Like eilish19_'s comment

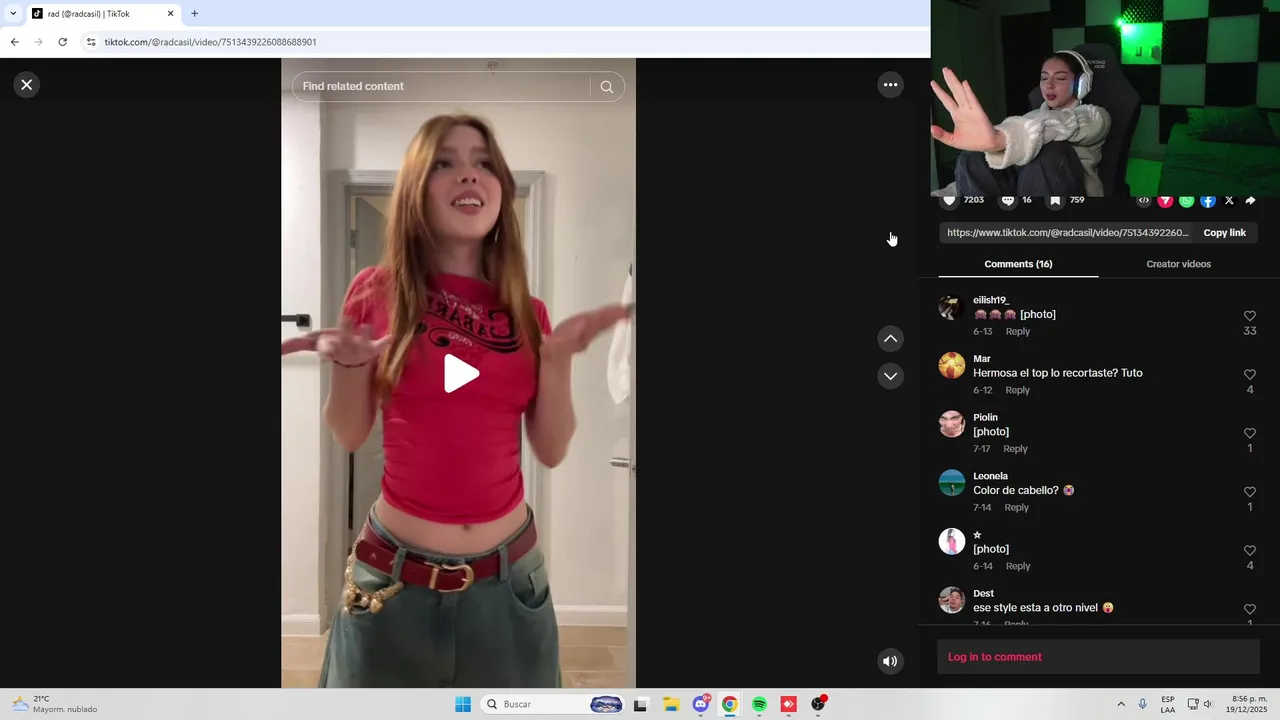pos(1250,316)
